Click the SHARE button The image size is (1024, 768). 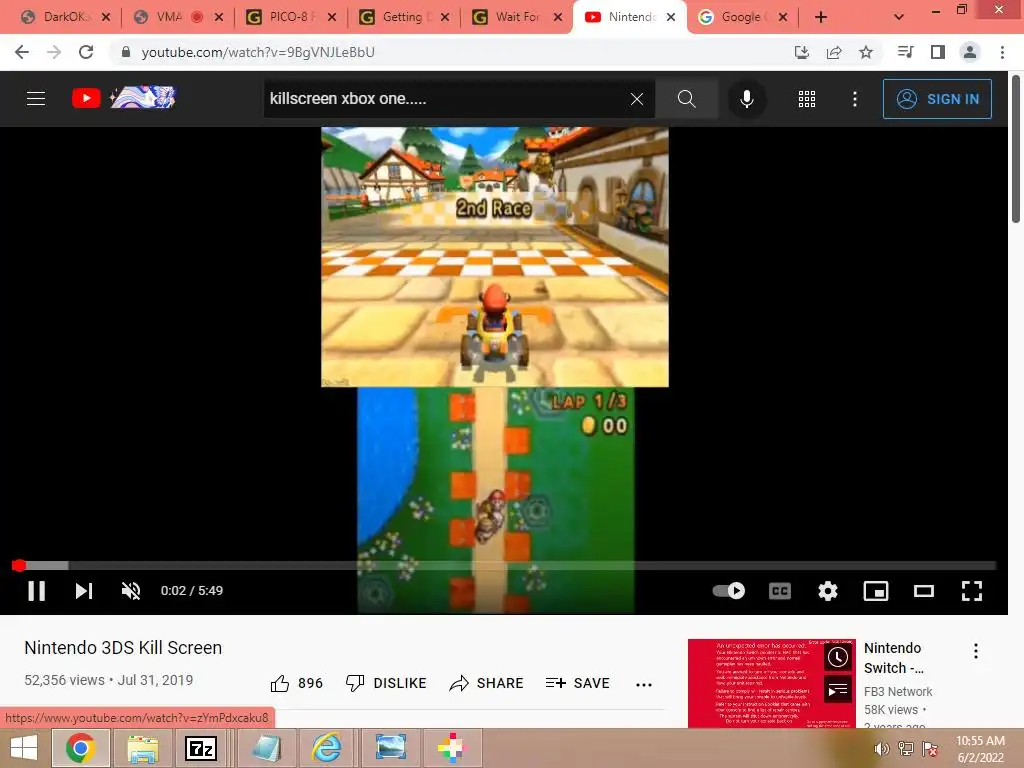tap(487, 683)
